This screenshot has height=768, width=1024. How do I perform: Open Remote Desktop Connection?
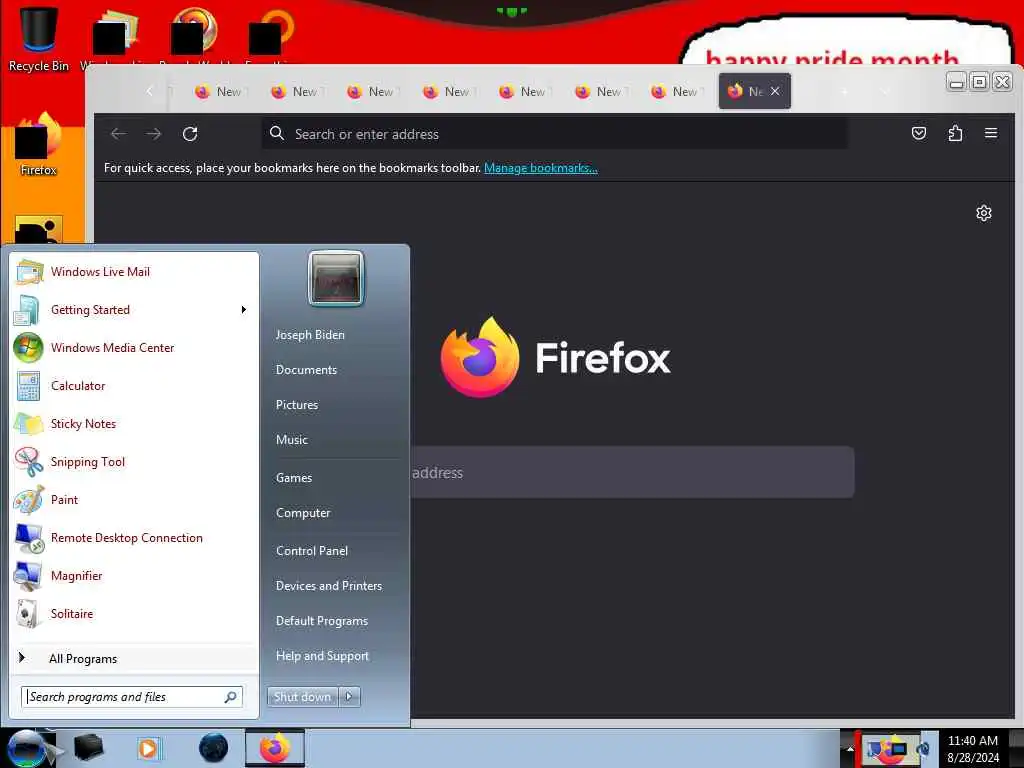[134, 537]
